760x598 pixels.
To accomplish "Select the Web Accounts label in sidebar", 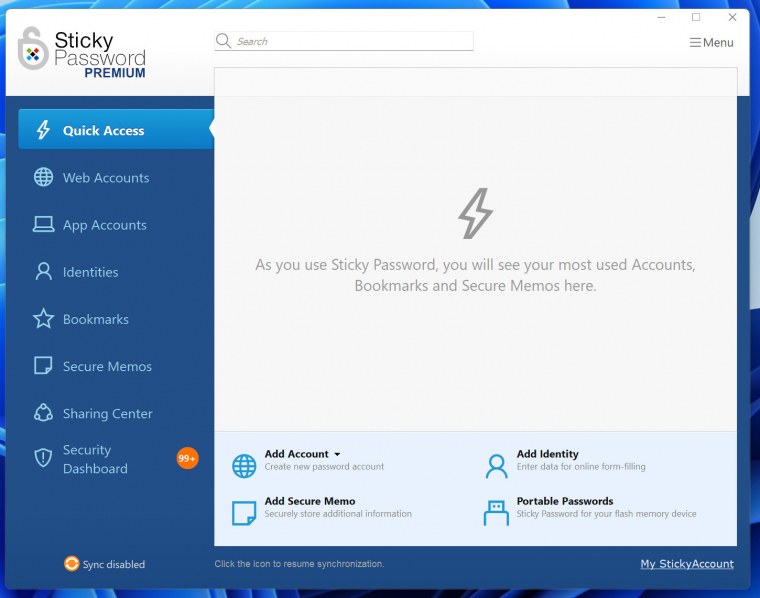I will pos(106,178).
